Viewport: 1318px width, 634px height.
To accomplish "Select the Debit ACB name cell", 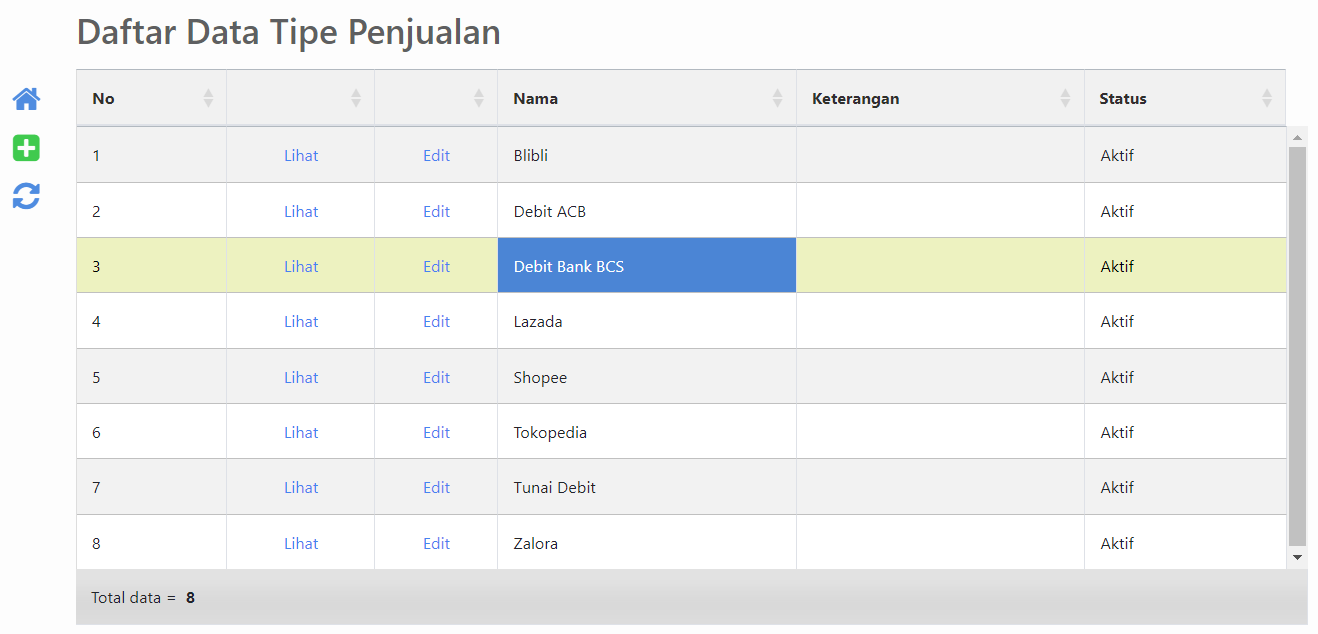I will 647,211.
